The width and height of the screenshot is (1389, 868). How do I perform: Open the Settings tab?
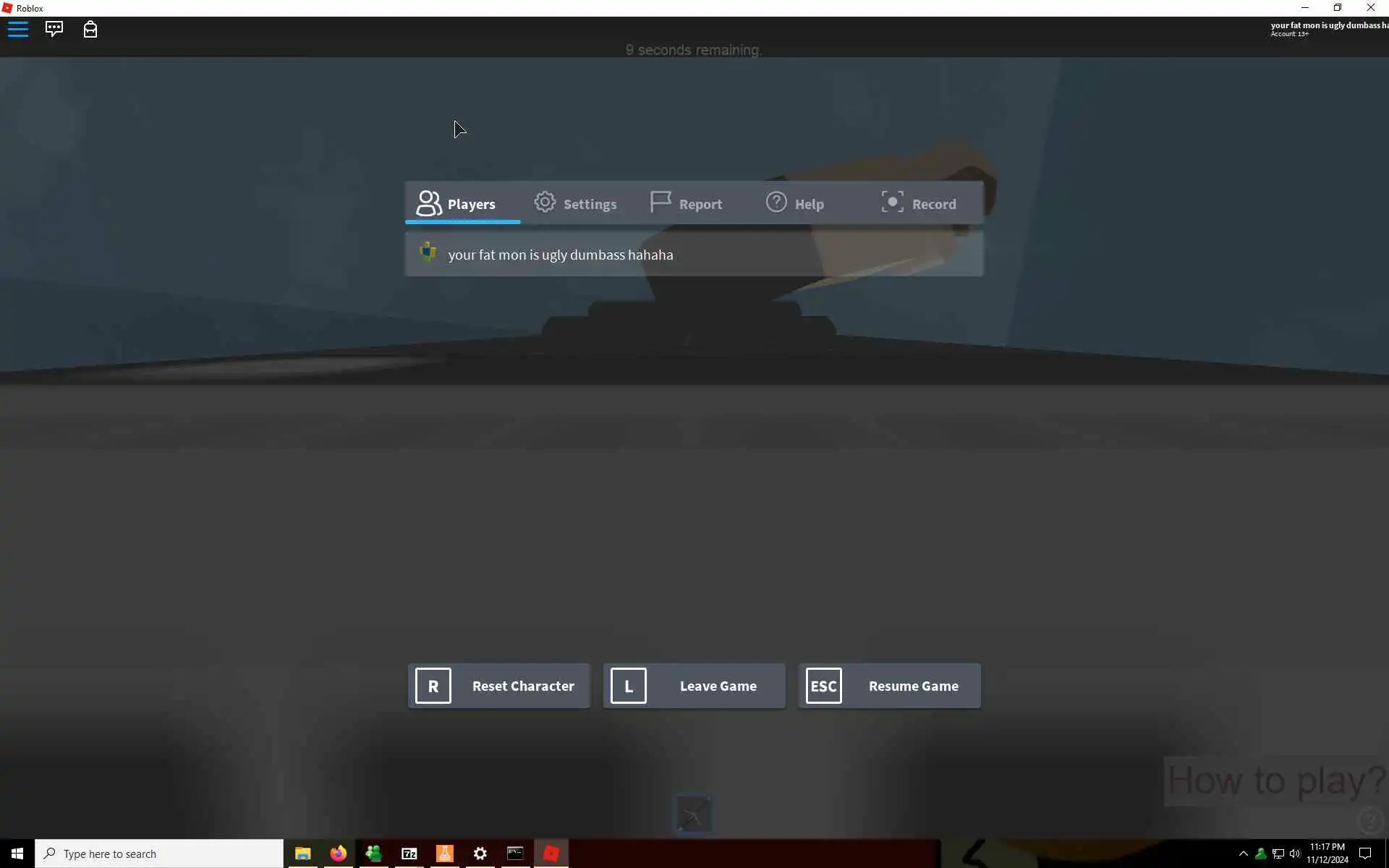point(576,204)
